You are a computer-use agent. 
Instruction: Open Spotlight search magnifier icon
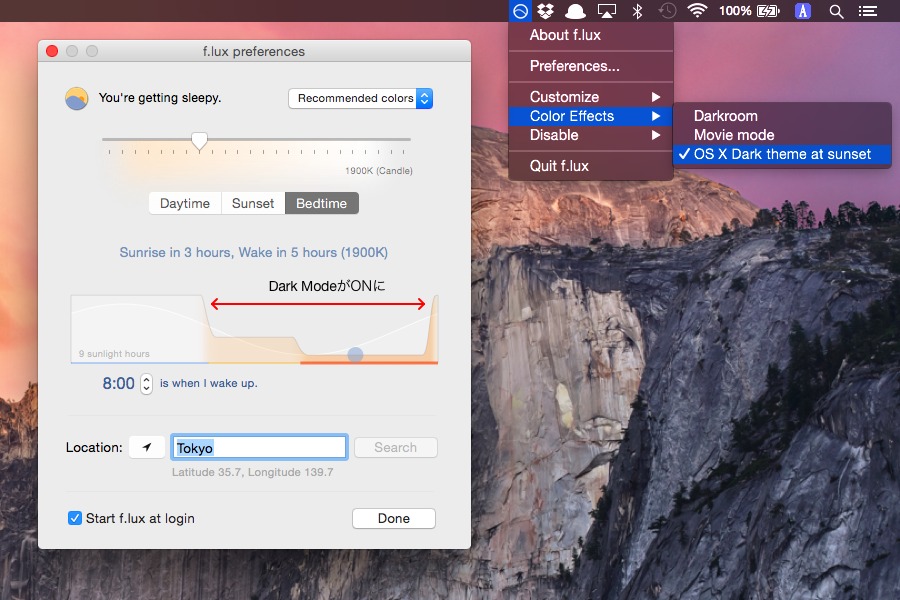point(836,11)
